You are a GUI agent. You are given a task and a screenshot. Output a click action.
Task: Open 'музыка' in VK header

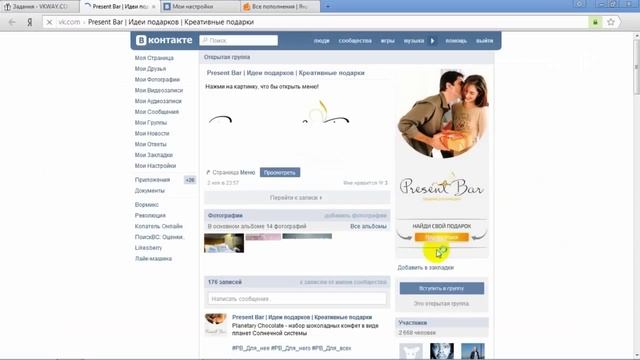pos(413,41)
